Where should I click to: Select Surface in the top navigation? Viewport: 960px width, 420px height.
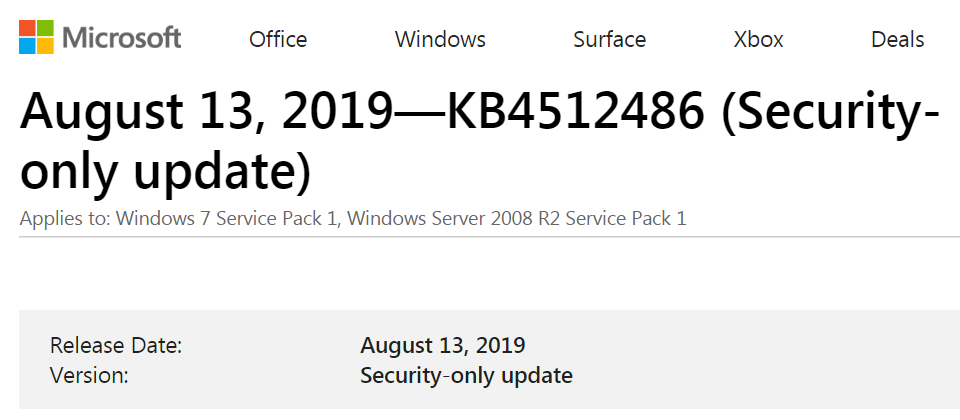609,39
